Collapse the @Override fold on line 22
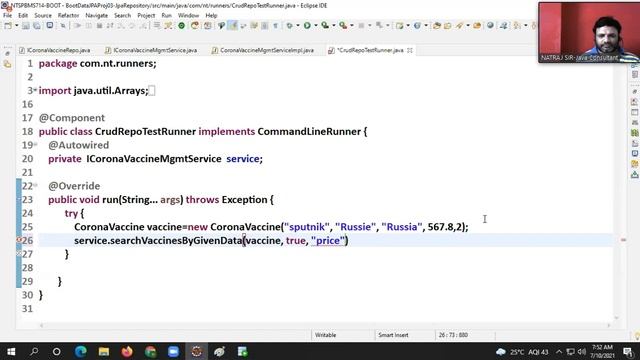 point(36,185)
